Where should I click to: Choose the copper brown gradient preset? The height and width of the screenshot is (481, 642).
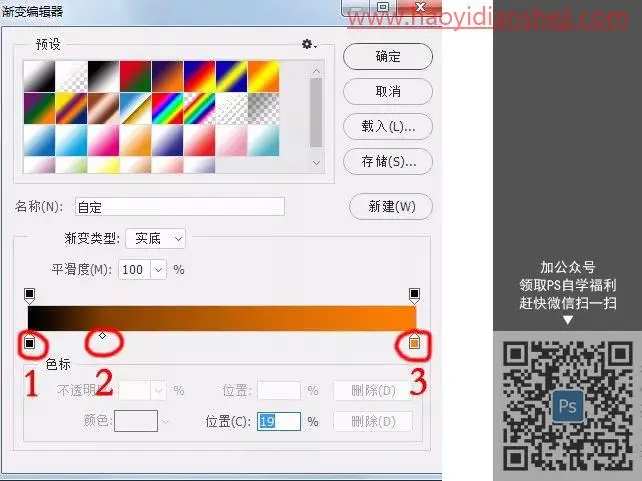(104, 108)
